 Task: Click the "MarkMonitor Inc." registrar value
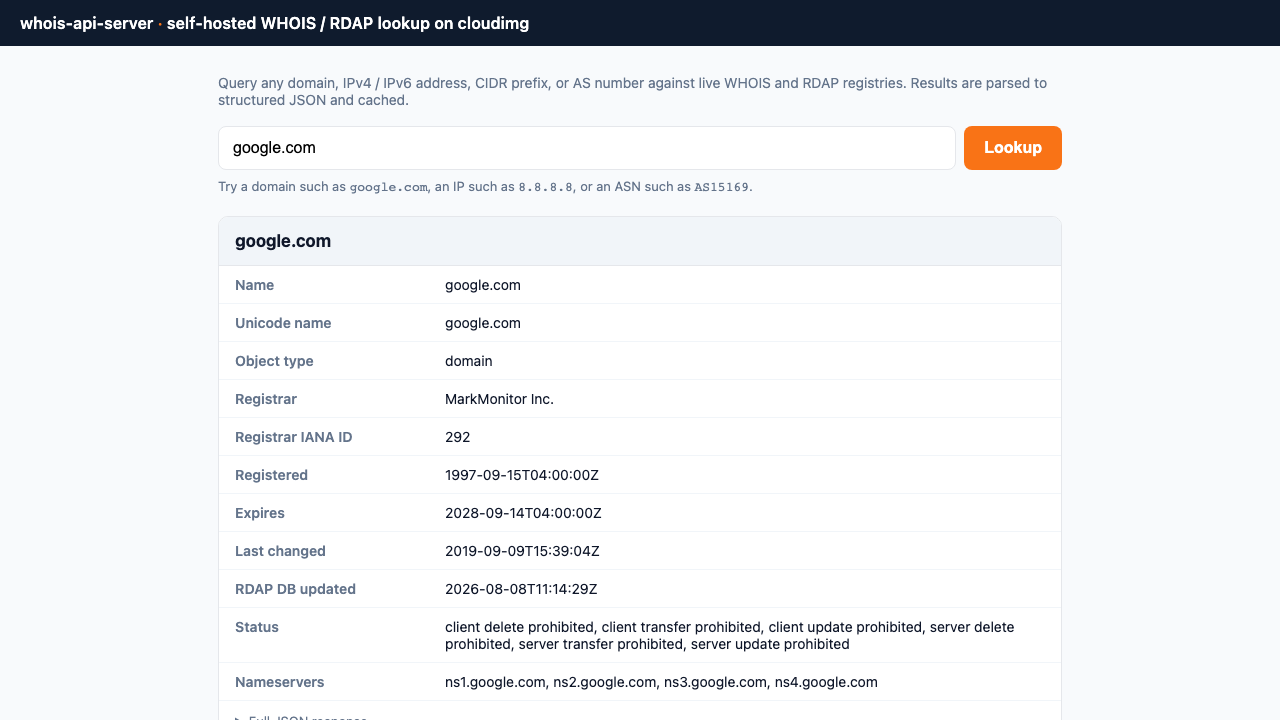point(499,399)
